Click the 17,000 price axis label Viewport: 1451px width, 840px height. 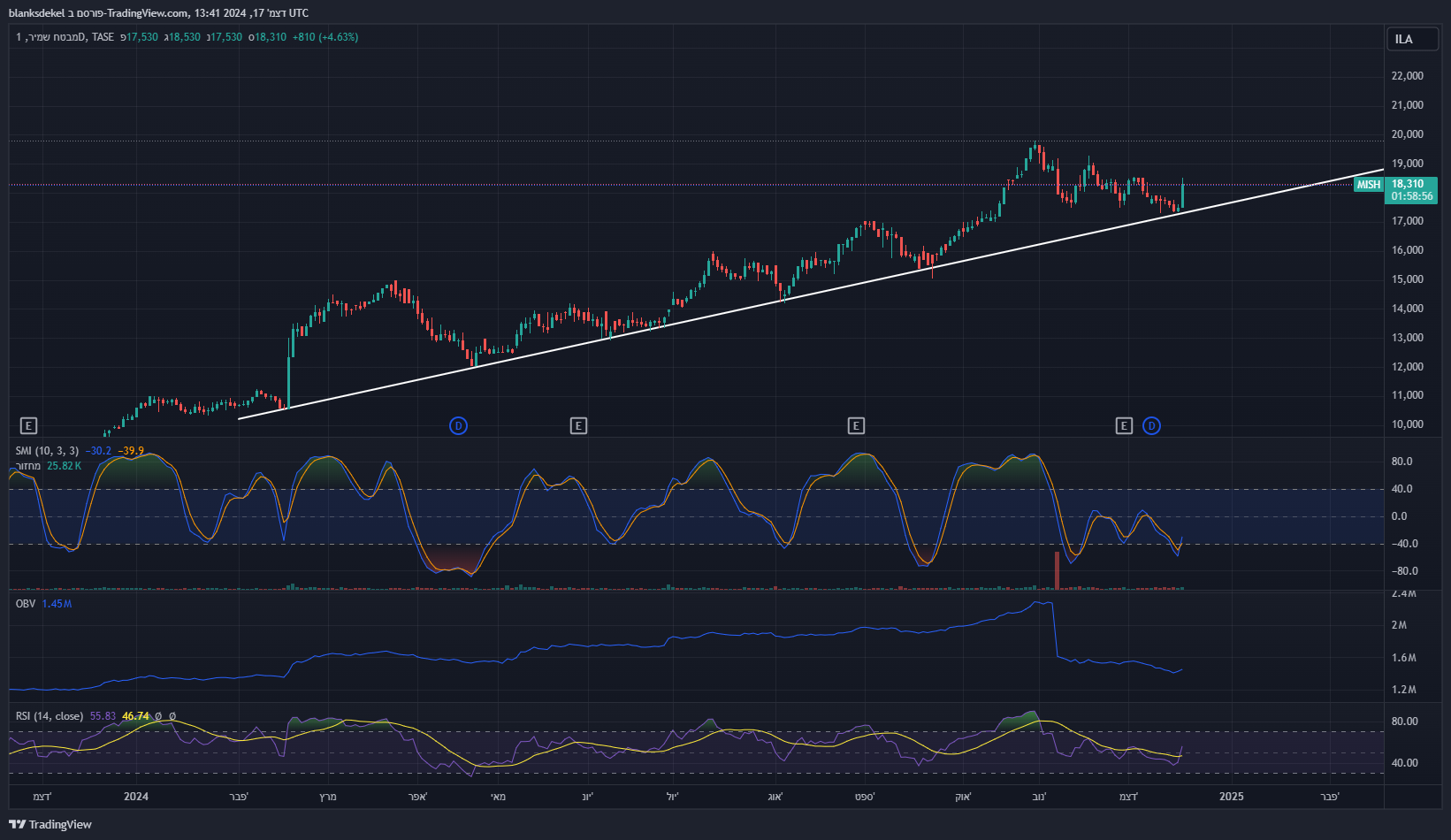(1408, 221)
